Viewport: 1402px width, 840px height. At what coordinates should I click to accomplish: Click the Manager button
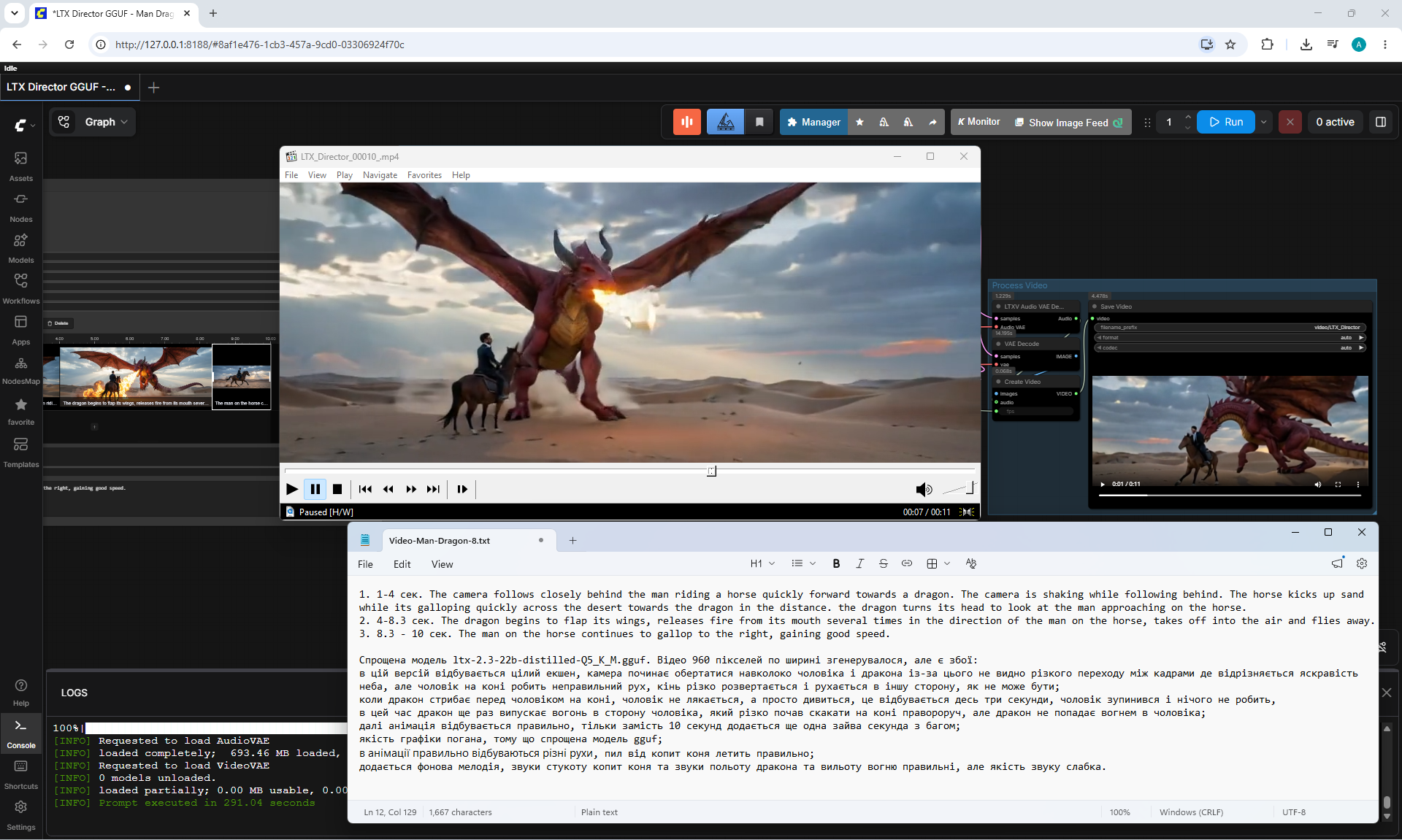tap(813, 122)
